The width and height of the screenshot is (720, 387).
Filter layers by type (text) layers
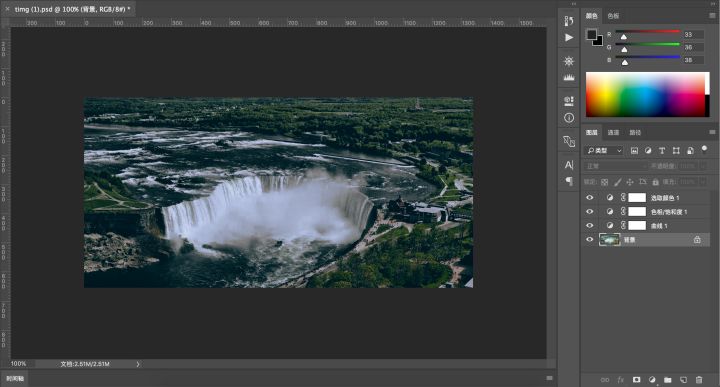coord(662,151)
